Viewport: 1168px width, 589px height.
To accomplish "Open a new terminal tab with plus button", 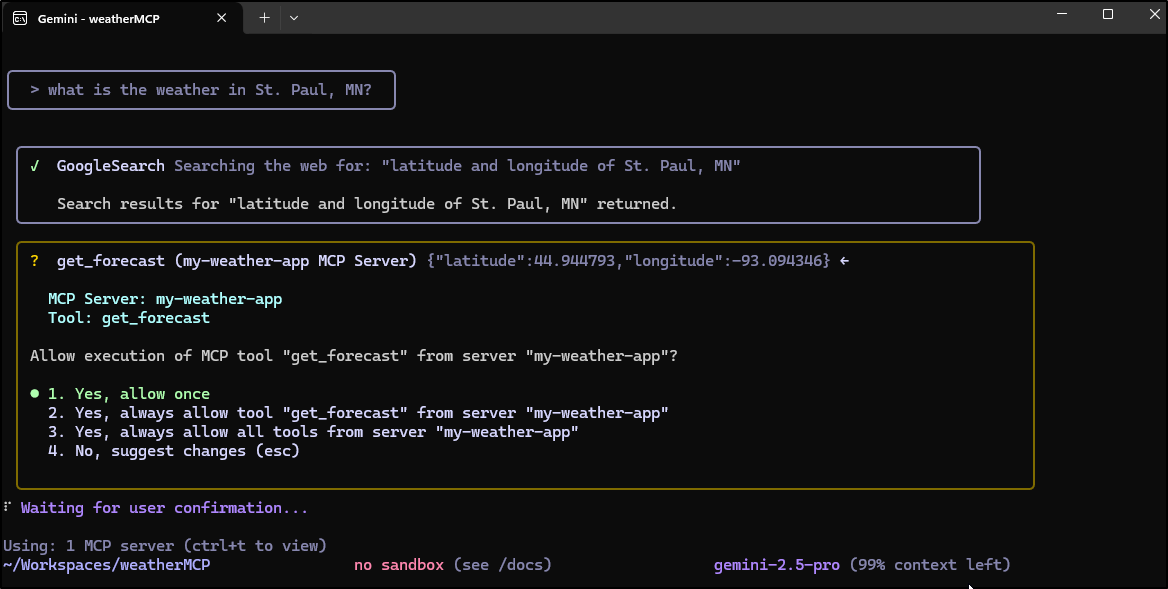I will (x=264, y=17).
